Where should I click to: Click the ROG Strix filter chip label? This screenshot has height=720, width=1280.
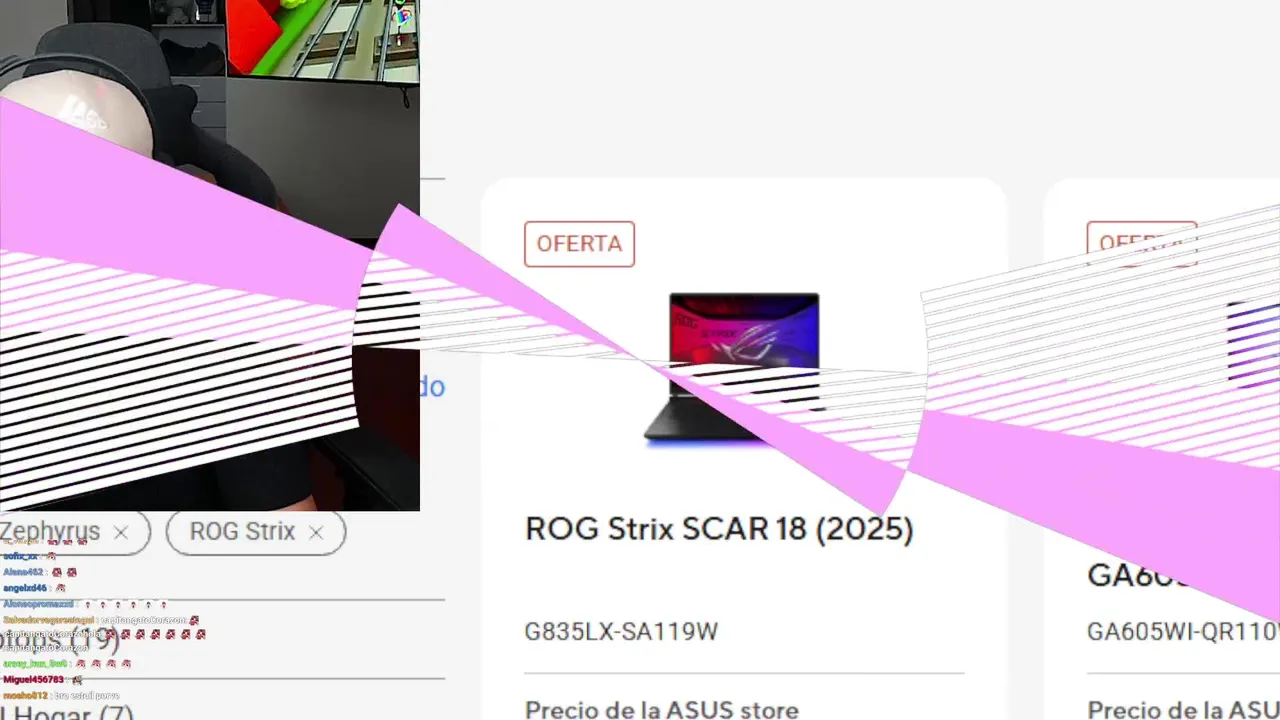(x=242, y=532)
